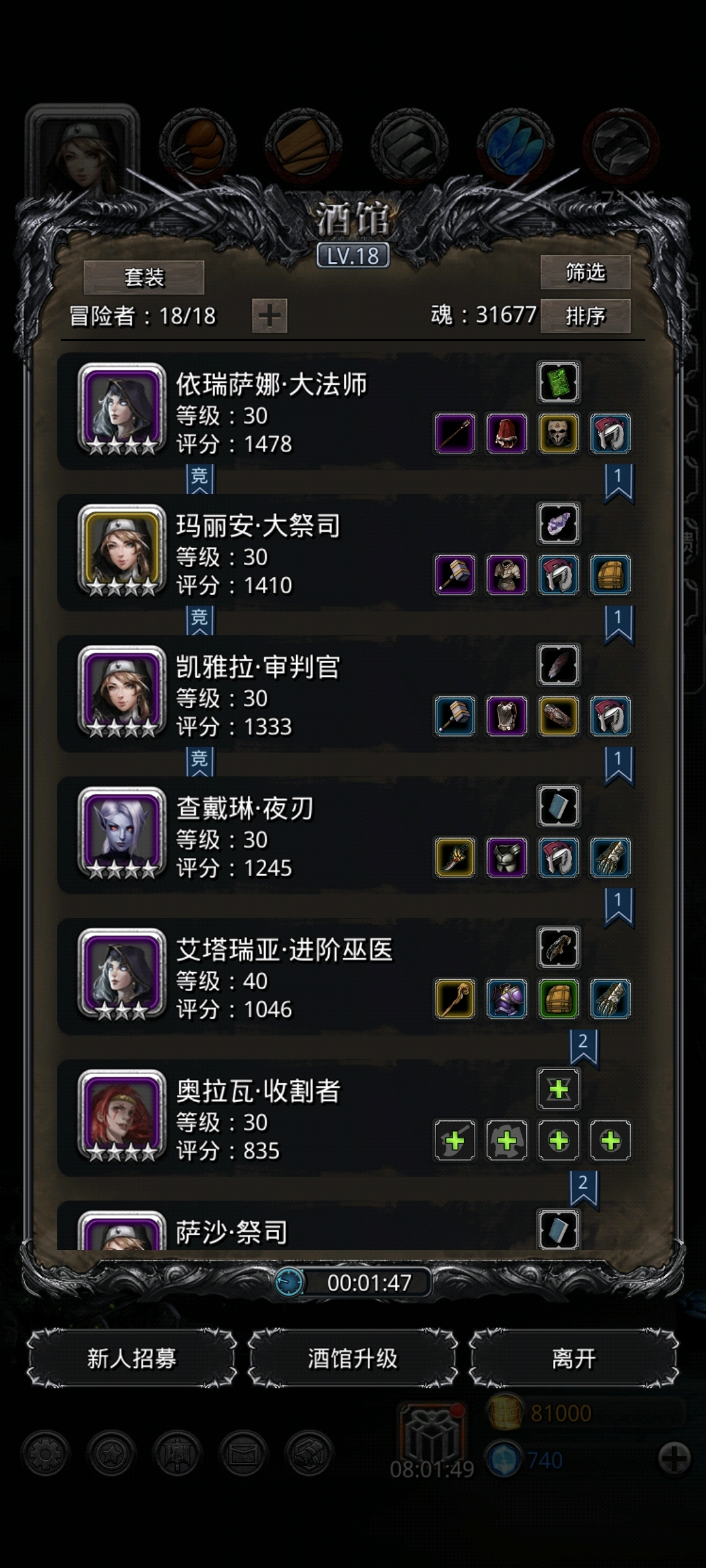Screen dimensions: 706x1568
Task: Tap the hammer weapon icon of 玛丽安·大祭司
Action: 455,575
